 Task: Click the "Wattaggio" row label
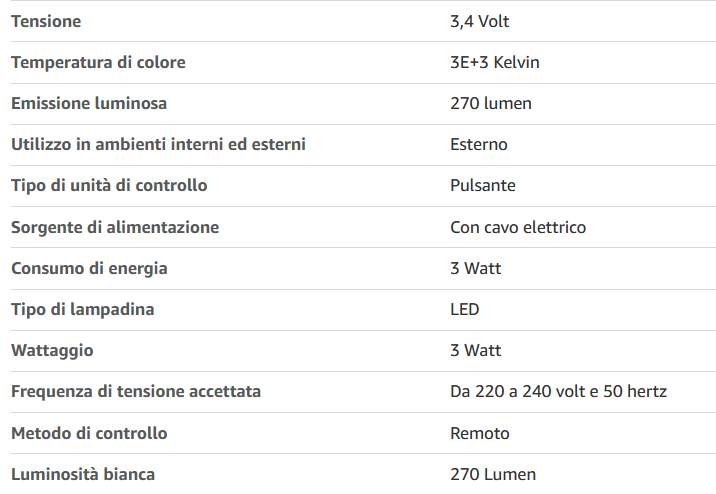pos(52,350)
